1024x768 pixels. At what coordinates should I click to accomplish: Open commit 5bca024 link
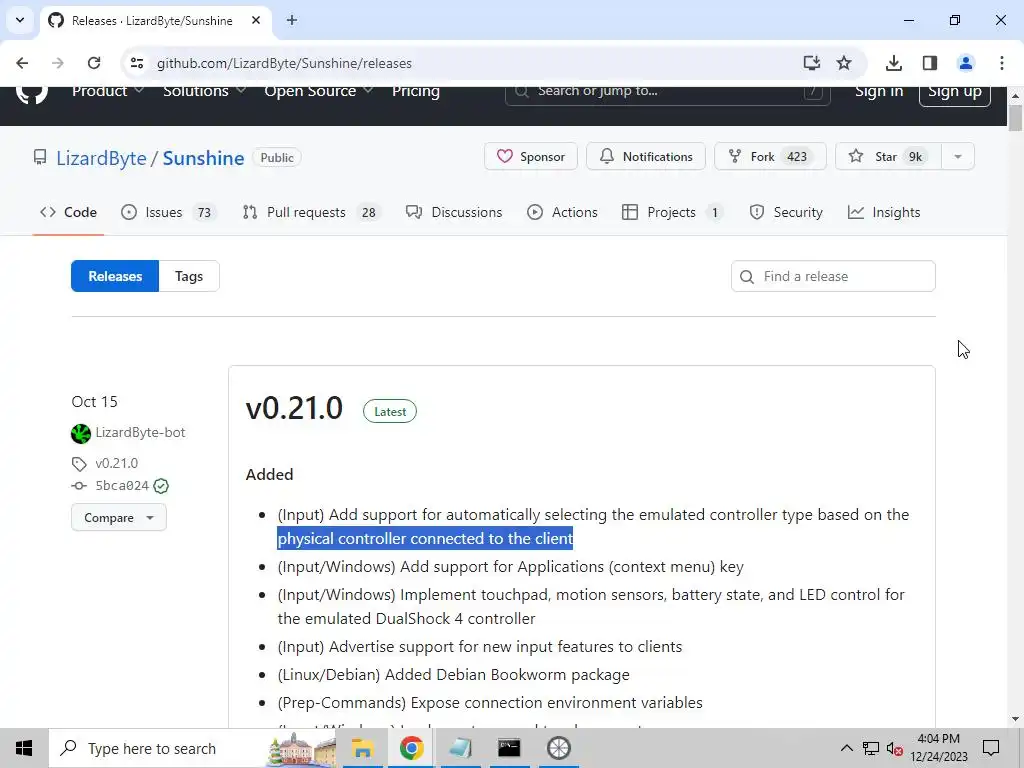coord(122,486)
